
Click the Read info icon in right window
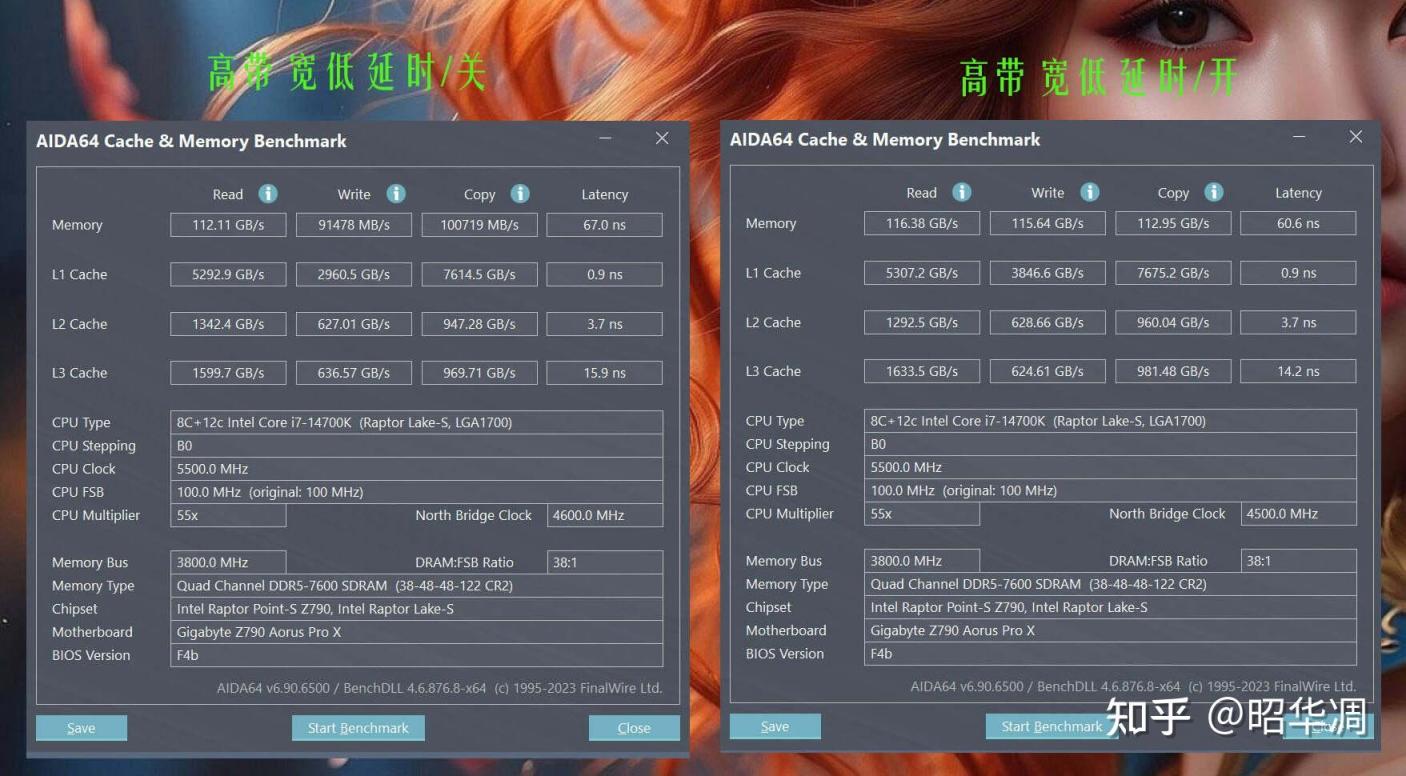[x=962, y=192]
